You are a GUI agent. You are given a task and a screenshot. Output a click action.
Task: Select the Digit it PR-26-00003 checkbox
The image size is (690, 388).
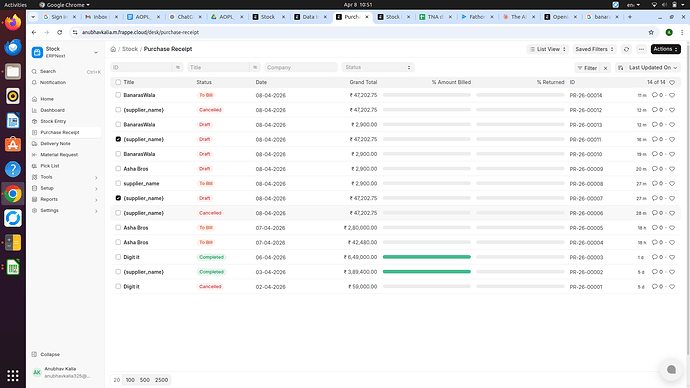click(118, 257)
